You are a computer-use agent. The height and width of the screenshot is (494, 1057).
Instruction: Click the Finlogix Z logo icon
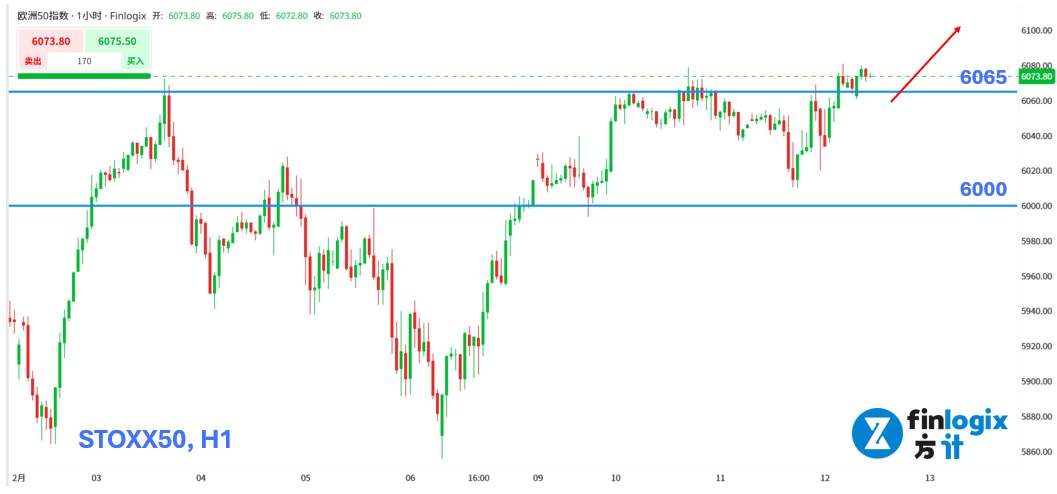pyautogui.click(x=876, y=433)
